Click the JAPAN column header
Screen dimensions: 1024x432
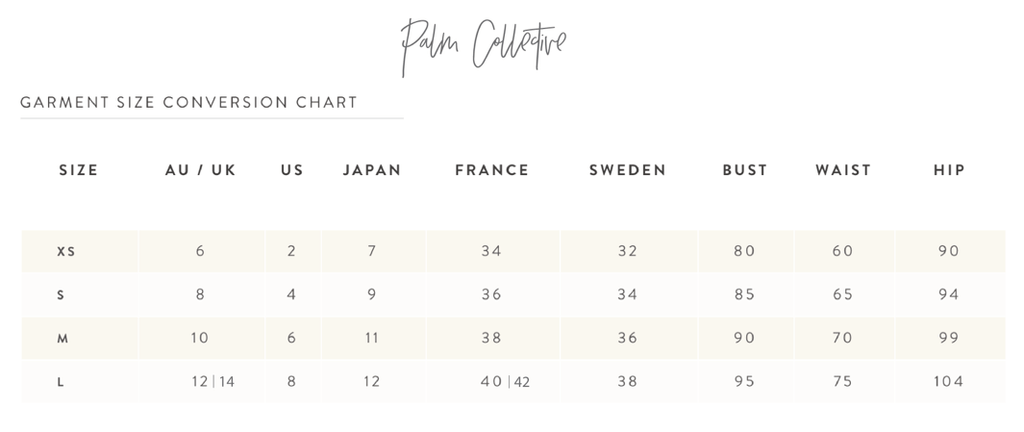click(372, 170)
